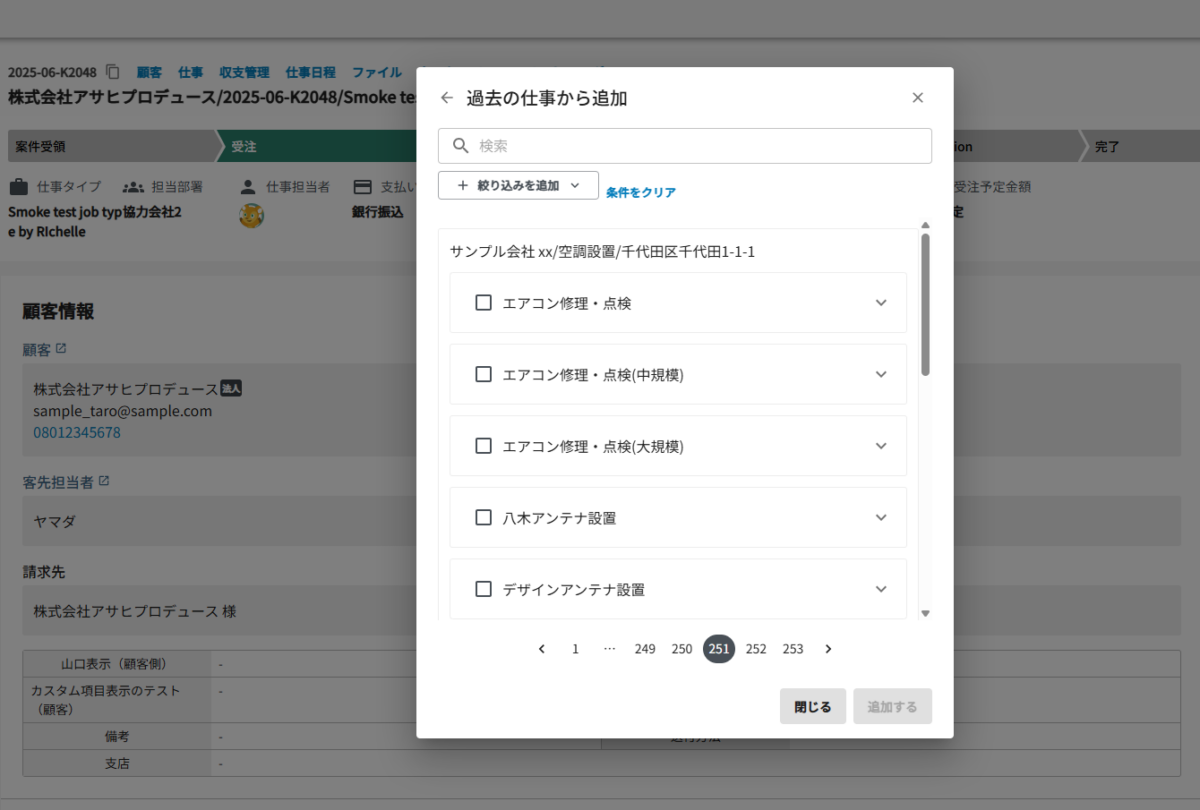
Task: Click sample_taro@sample.com email text
Action: pos(123,411)
